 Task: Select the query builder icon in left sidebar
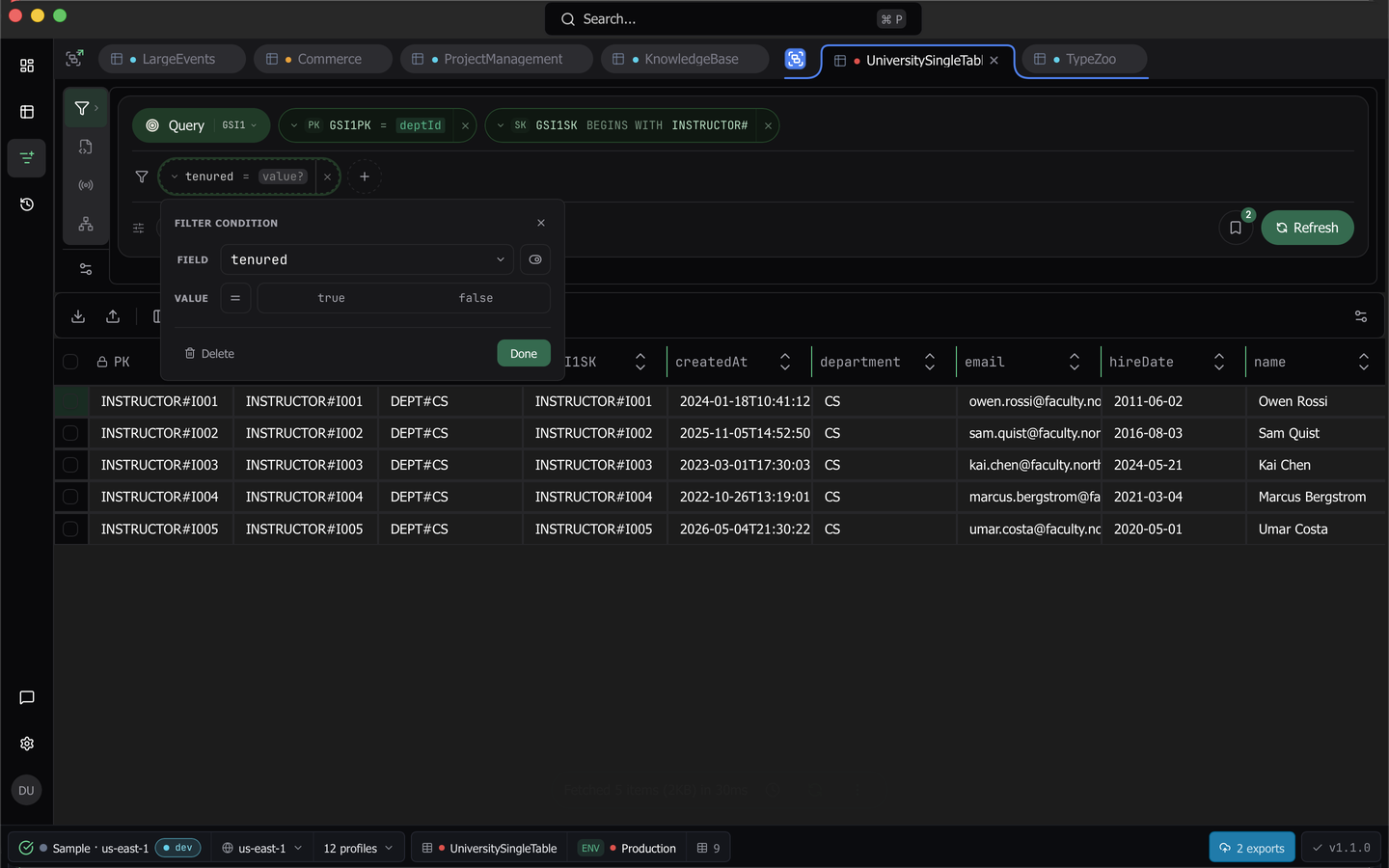[x=27, y=157]
